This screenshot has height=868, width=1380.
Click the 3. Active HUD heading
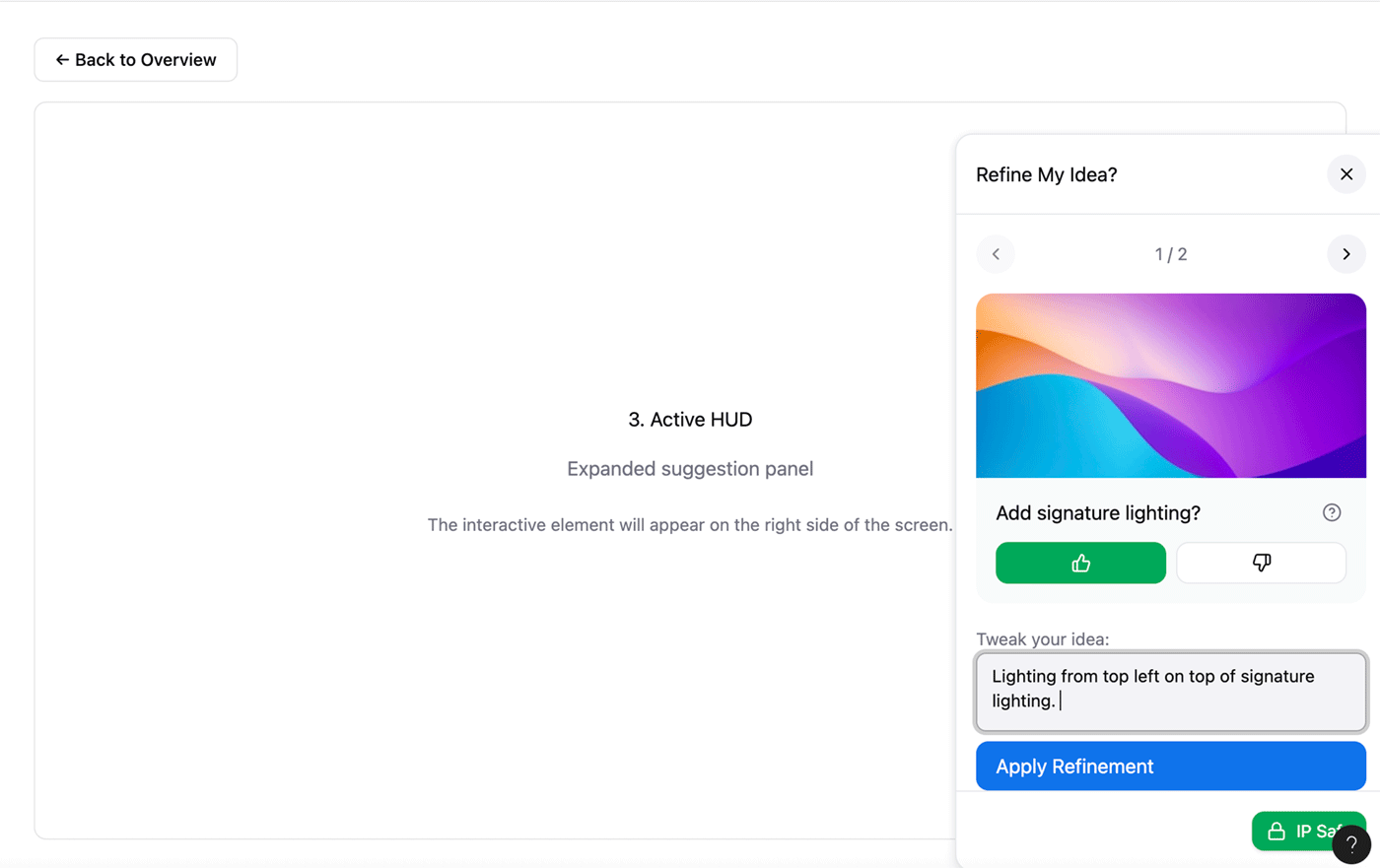click(690, 420)
